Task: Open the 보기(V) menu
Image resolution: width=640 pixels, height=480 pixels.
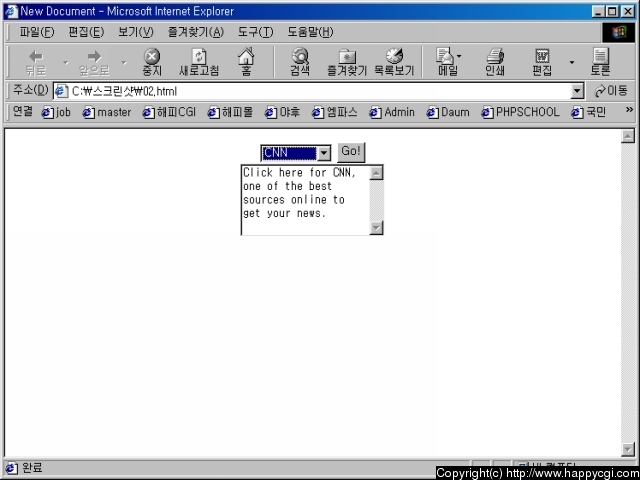Action: (136, 32)
